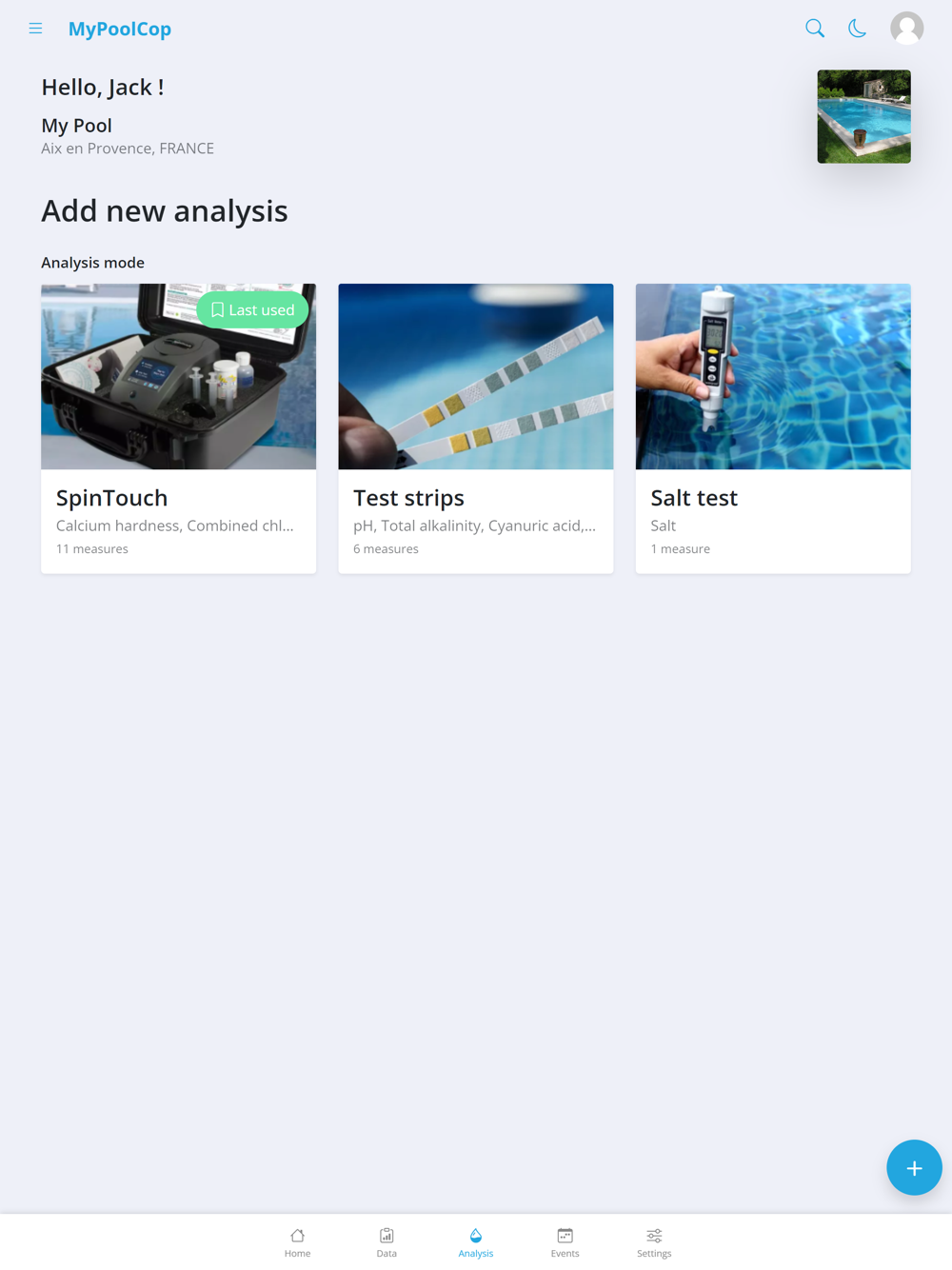Click the test strips photo
Viewport: 952px width, 1270px height.
[476, 376]
